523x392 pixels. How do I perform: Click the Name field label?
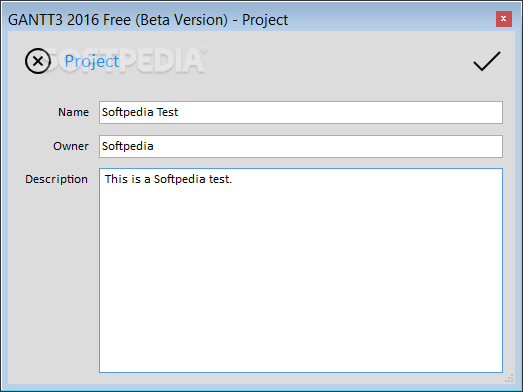pos(73,112)
